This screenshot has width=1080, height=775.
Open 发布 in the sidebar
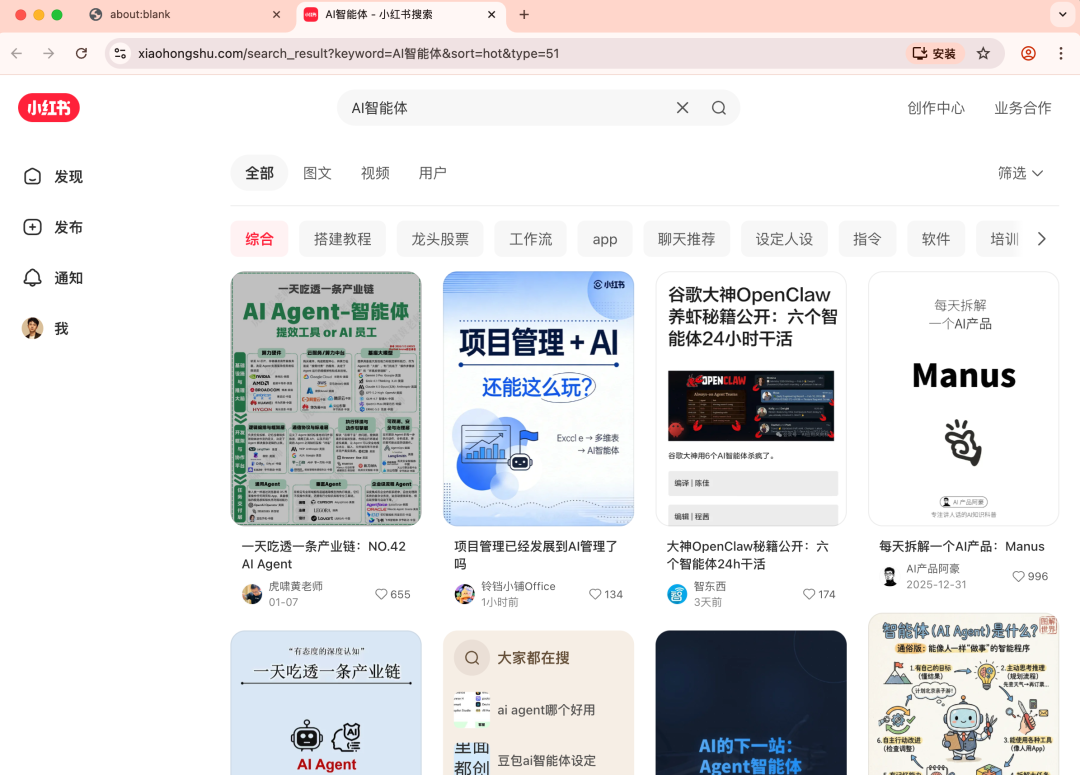[x=54, y=227]
